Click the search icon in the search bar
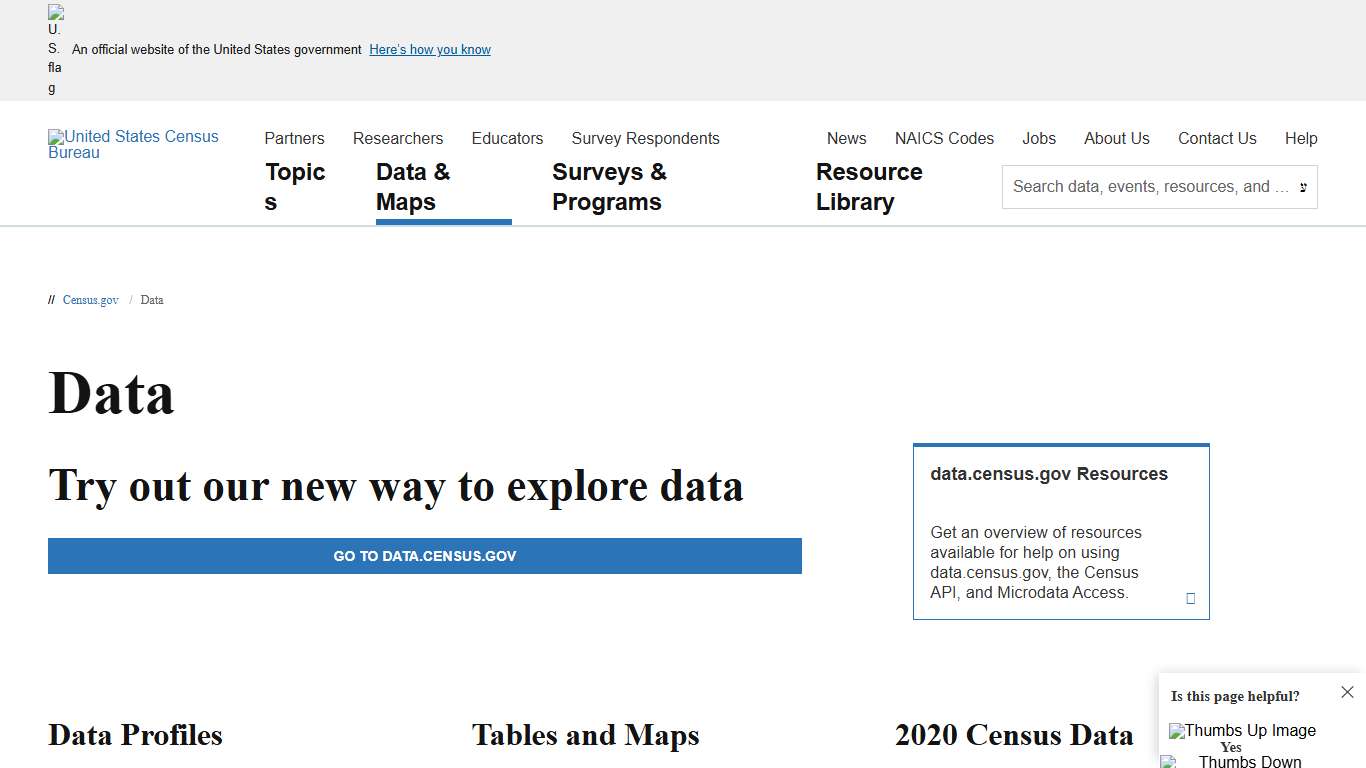 [x=1303, y=187]
